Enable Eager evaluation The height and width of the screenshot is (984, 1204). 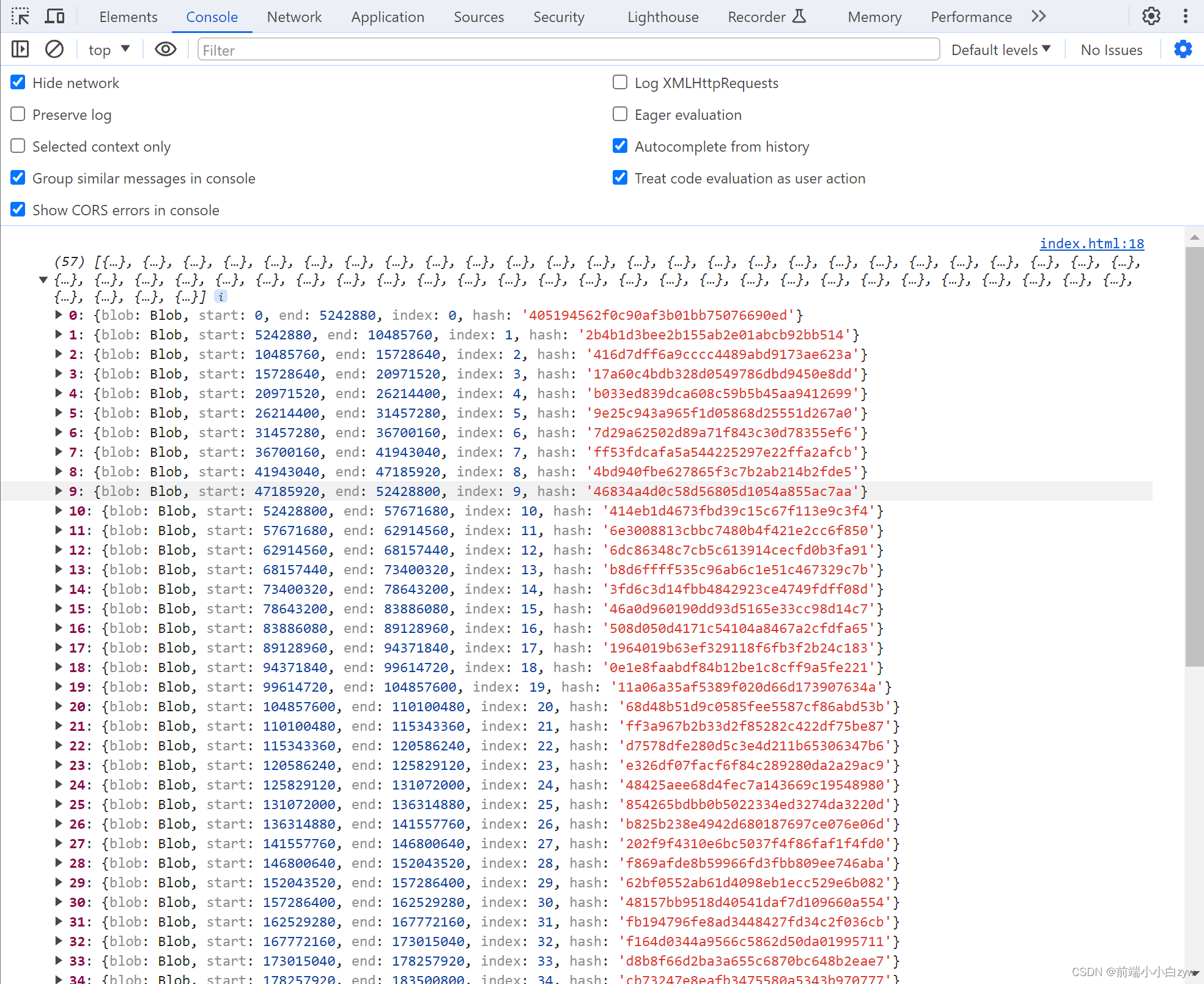(620, 114)
